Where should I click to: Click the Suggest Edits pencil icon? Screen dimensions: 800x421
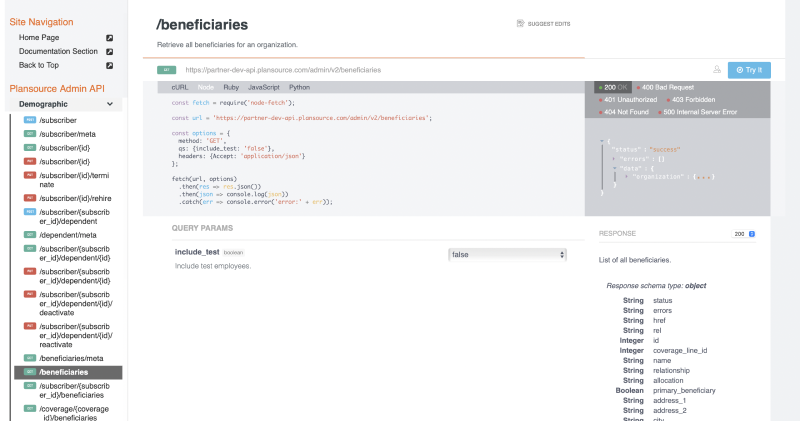[520, 23]
